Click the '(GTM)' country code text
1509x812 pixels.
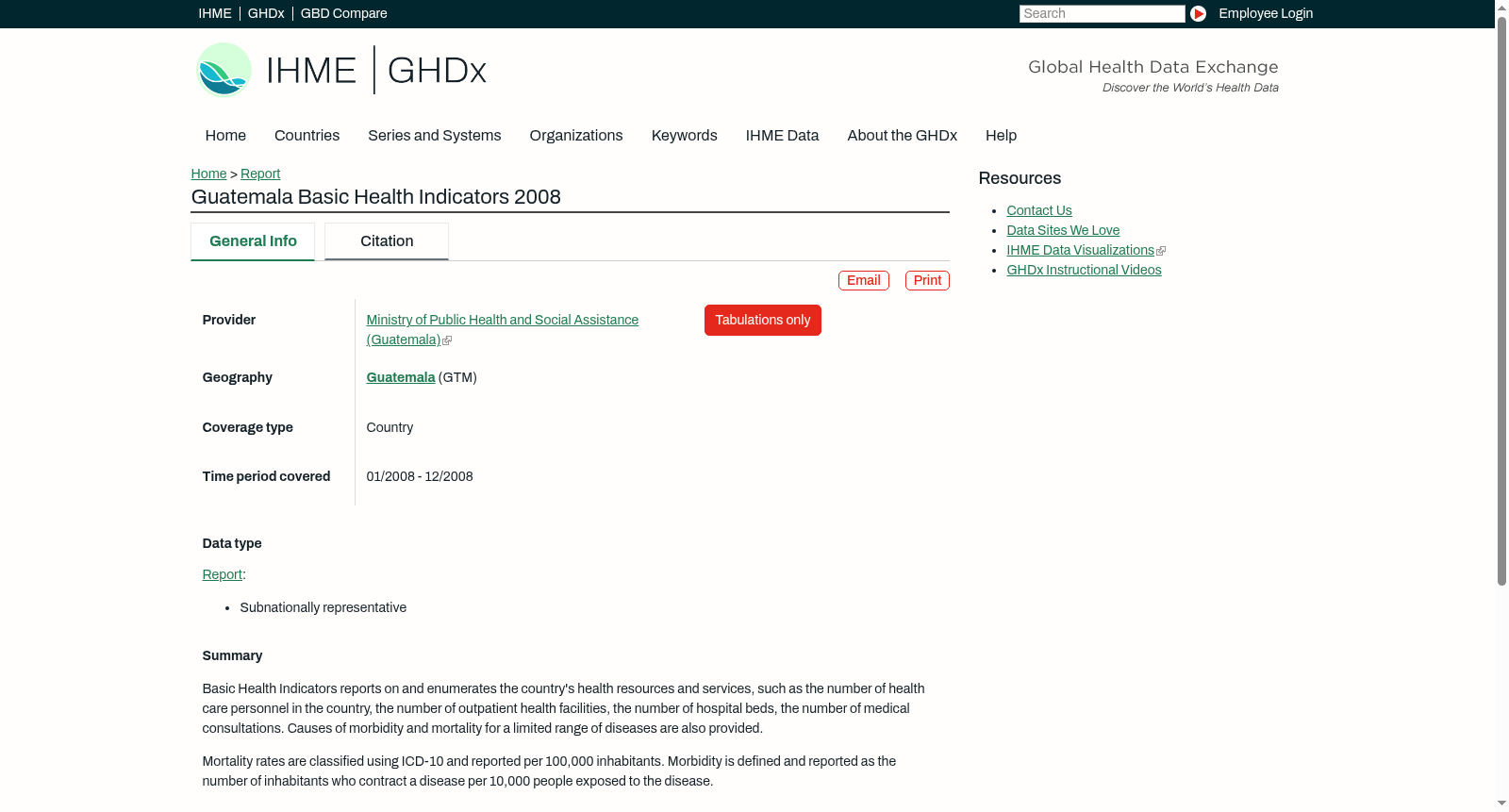tap(457, 378)
